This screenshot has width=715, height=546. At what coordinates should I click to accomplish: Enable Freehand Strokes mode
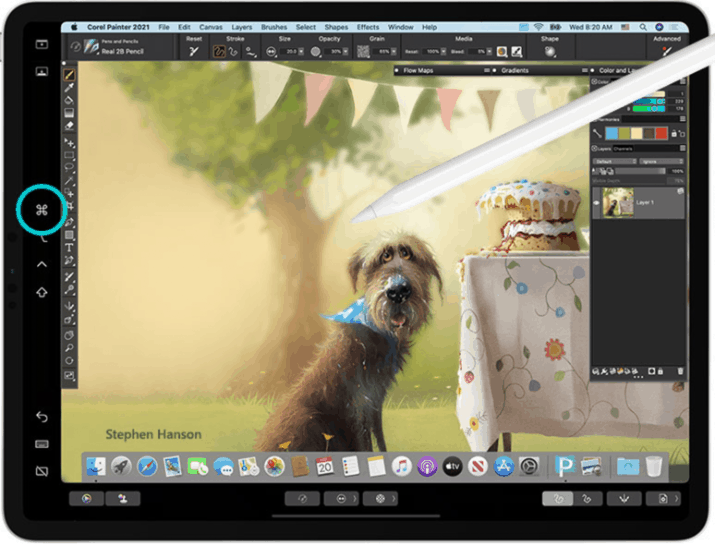(219, 52)
